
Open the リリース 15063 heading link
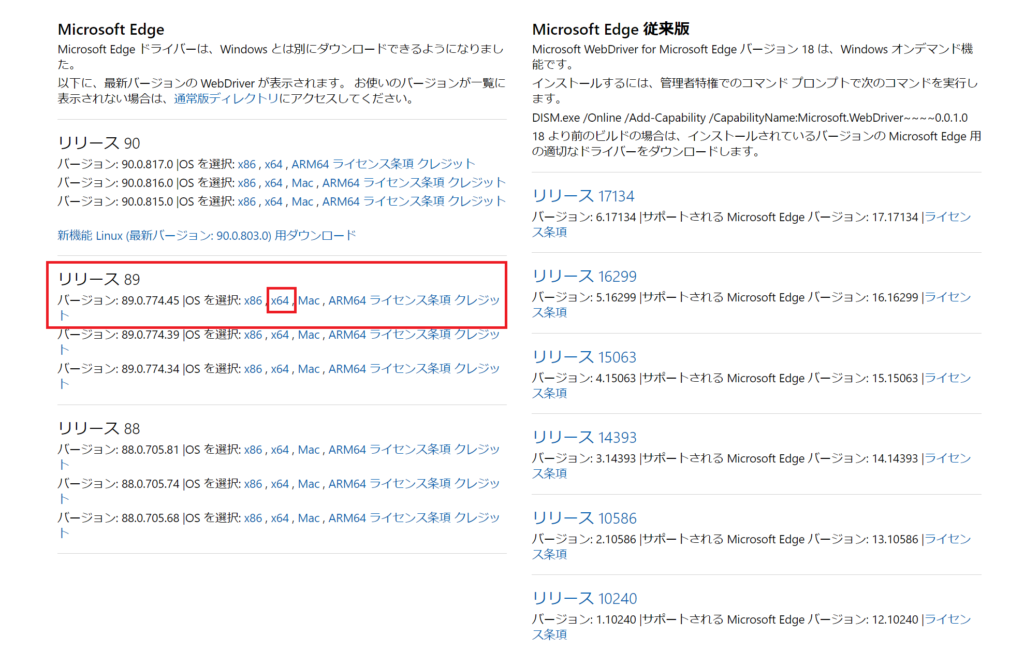pyautogui.click(x=584, y=357)
